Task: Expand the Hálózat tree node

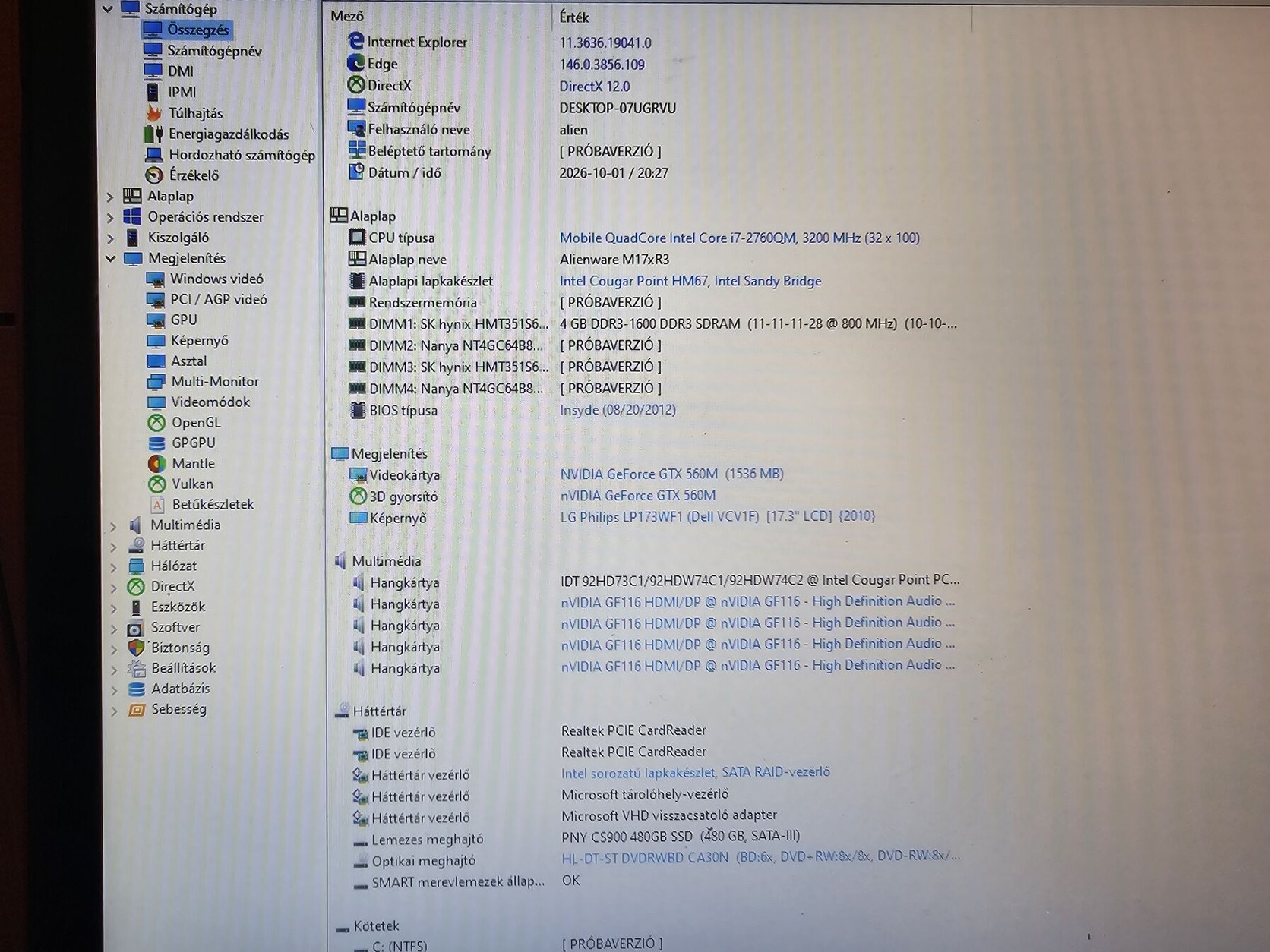Action: (x=113, y=566)
